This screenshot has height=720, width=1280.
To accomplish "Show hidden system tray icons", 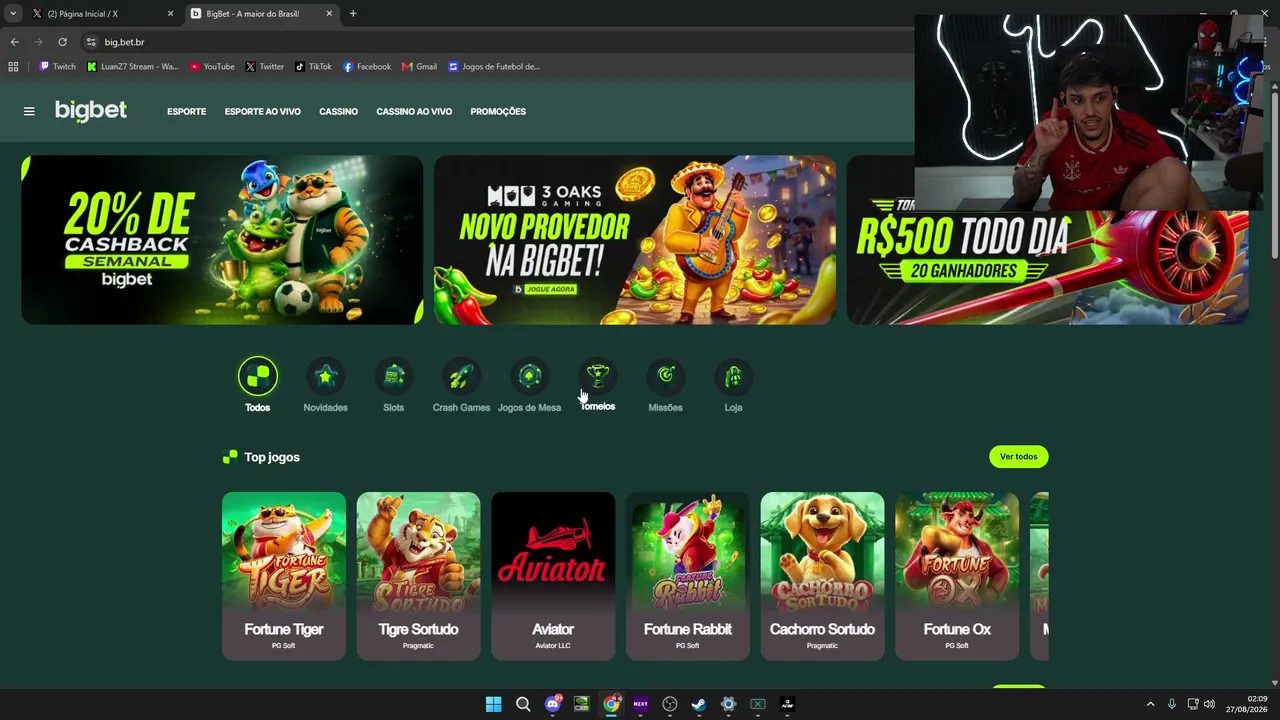I will (1150, 704).
